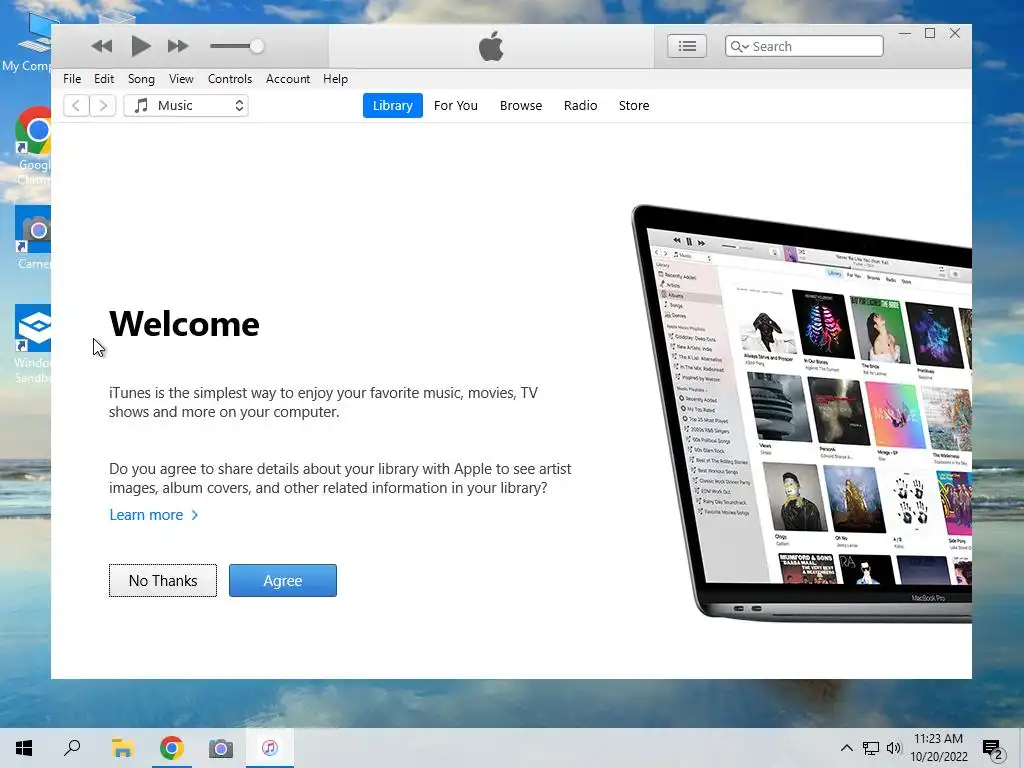
Task: Open the Up Next list view button
Action: click(x=686, y=46)
